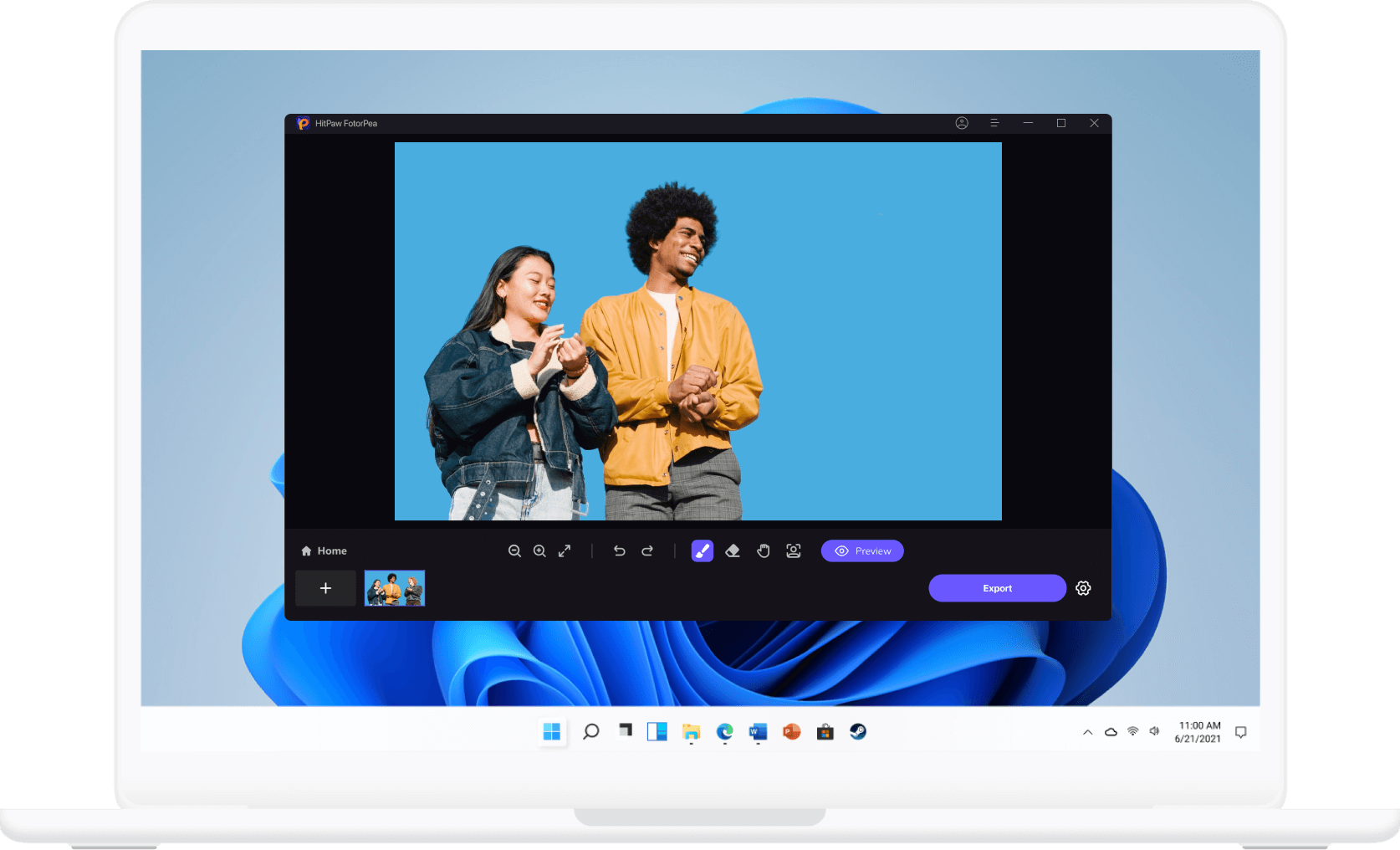Undo the last edit
1400x850 pixels.
(619, 550)
